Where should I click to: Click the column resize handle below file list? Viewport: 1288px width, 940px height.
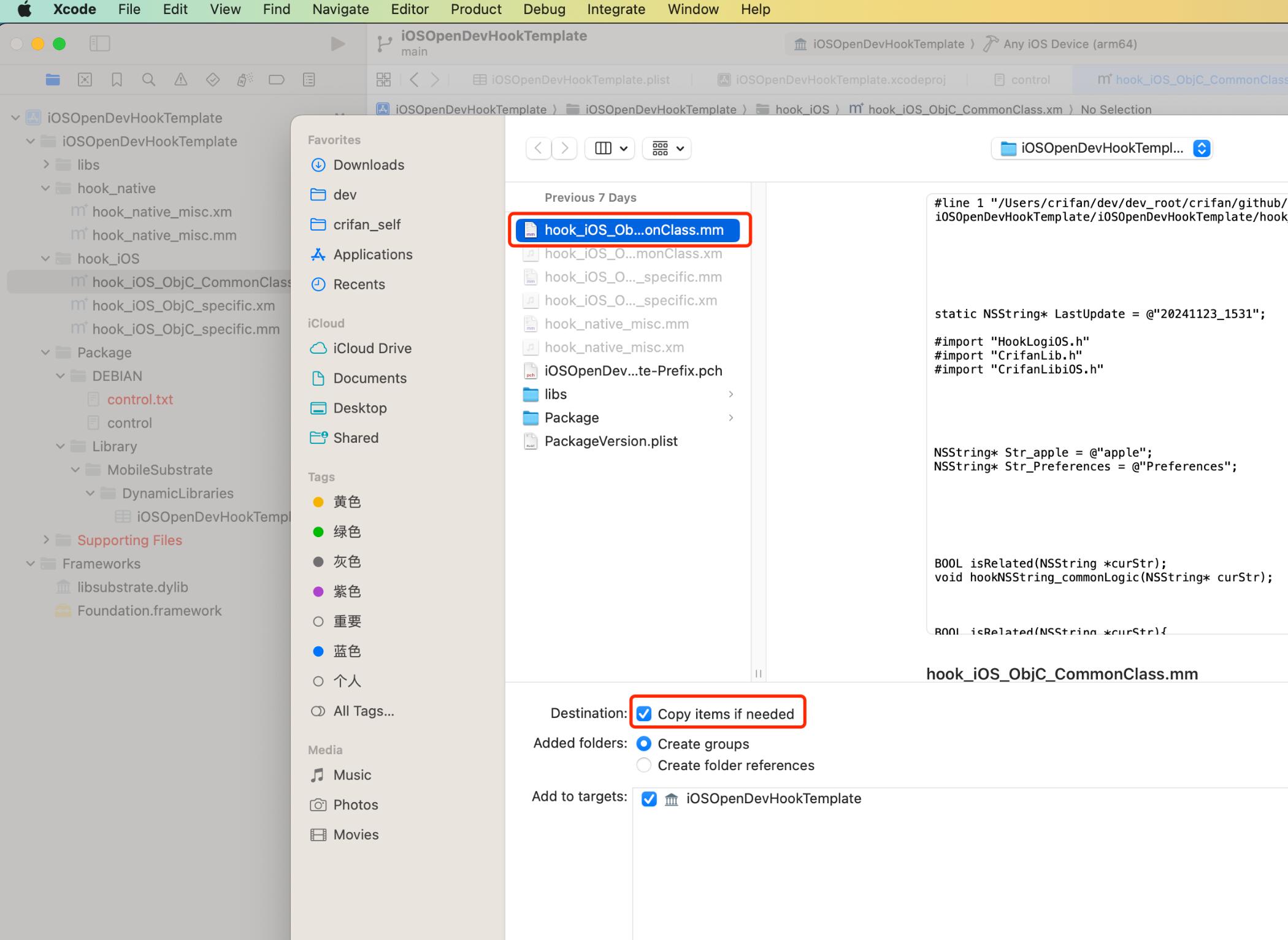[x=759, y=673]
